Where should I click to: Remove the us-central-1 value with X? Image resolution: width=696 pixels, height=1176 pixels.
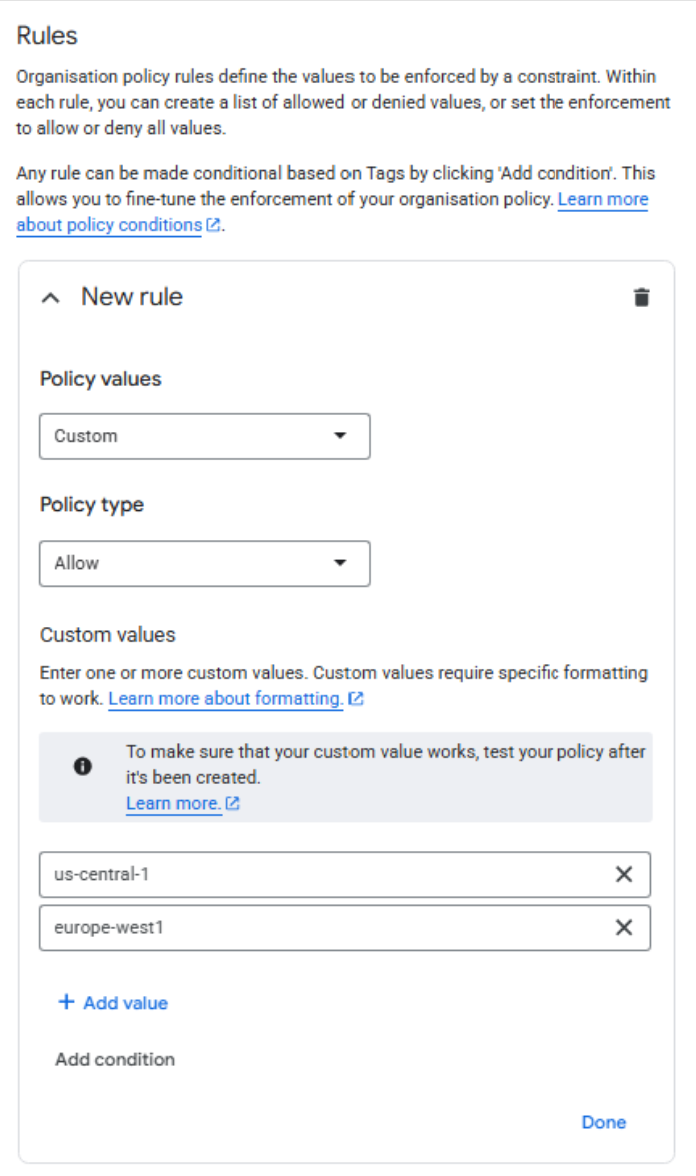(x=624, y=874)
